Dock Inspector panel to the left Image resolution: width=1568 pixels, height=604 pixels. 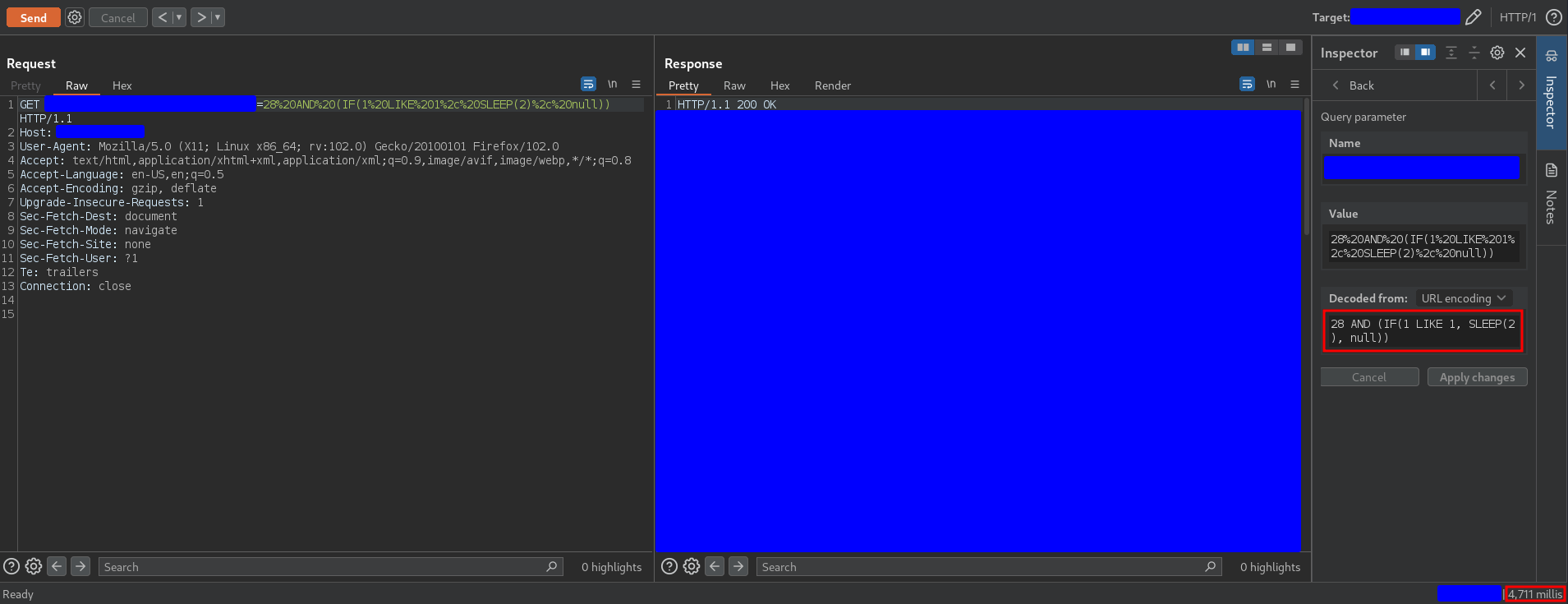(1405, 53)
